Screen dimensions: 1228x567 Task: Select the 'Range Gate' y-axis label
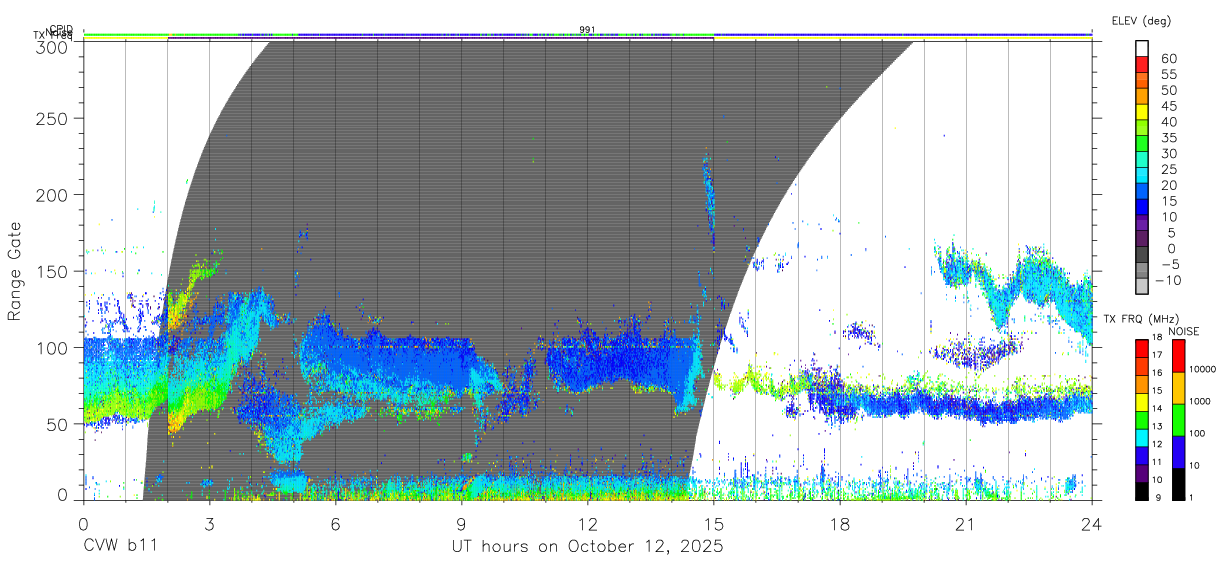(15, 270)
